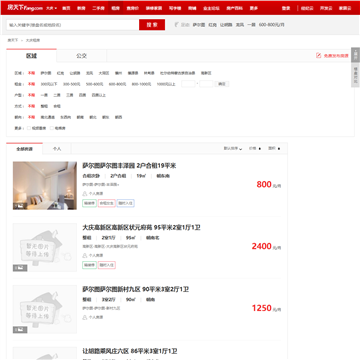Open 二手房 in top navigation
This screenshot has height=360, width=360.
coord(98,8)
